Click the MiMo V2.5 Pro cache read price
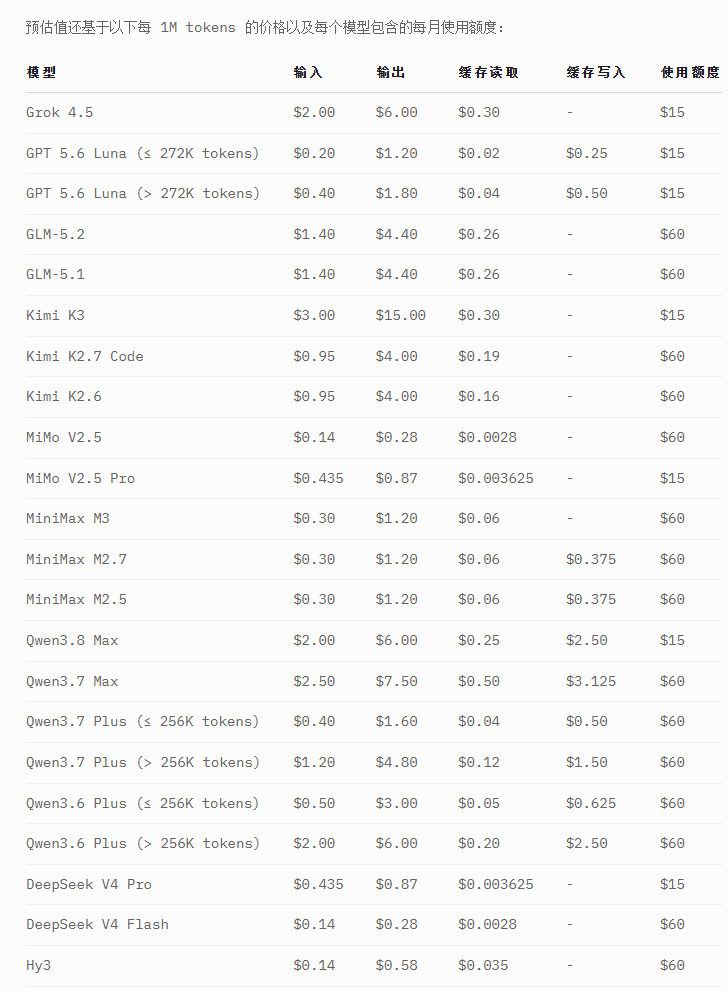Screen dimensions: 728x992 pyautogui.click(x=496, y=478)
